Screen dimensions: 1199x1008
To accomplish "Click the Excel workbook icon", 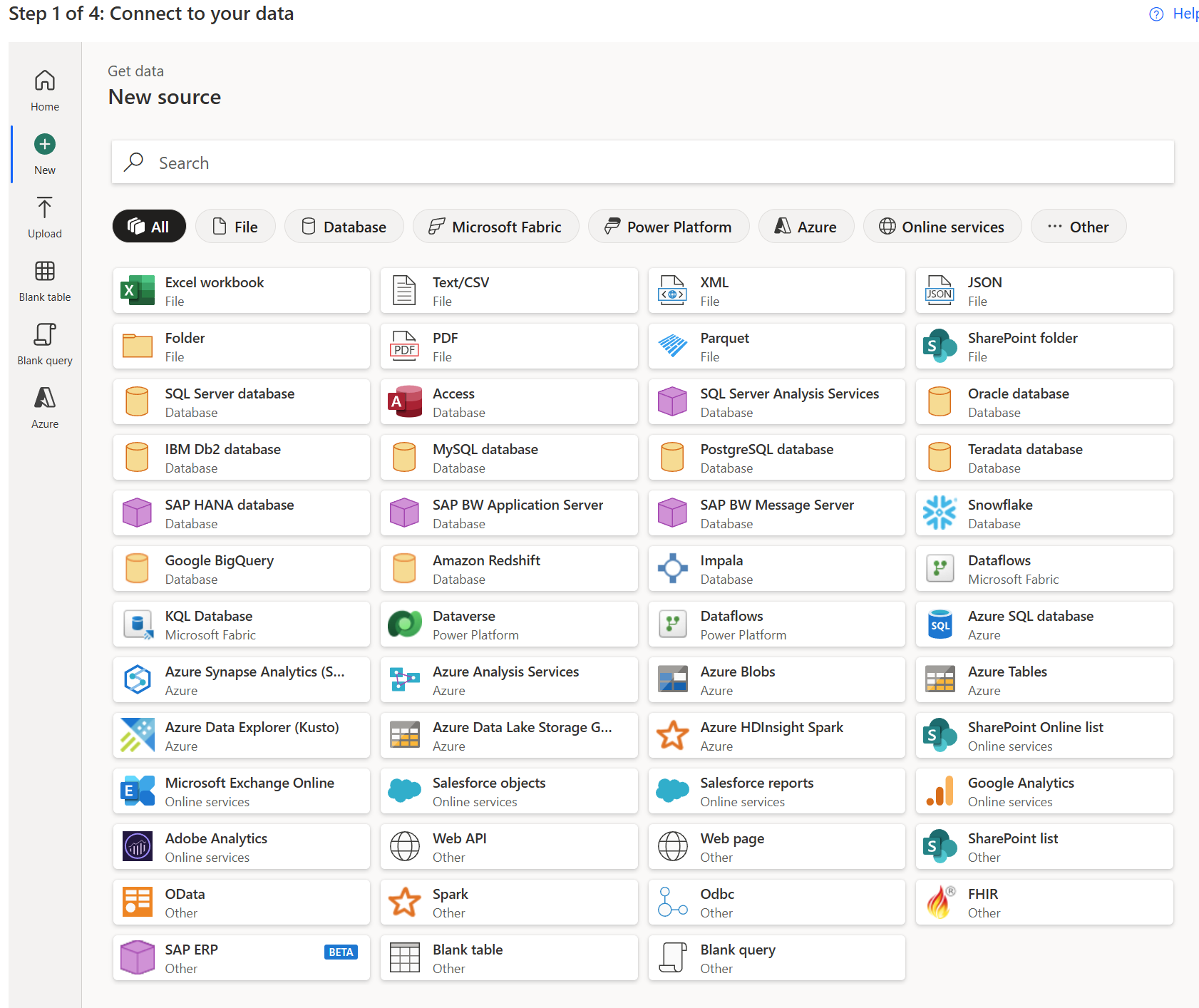I will (x=138, y=291).
